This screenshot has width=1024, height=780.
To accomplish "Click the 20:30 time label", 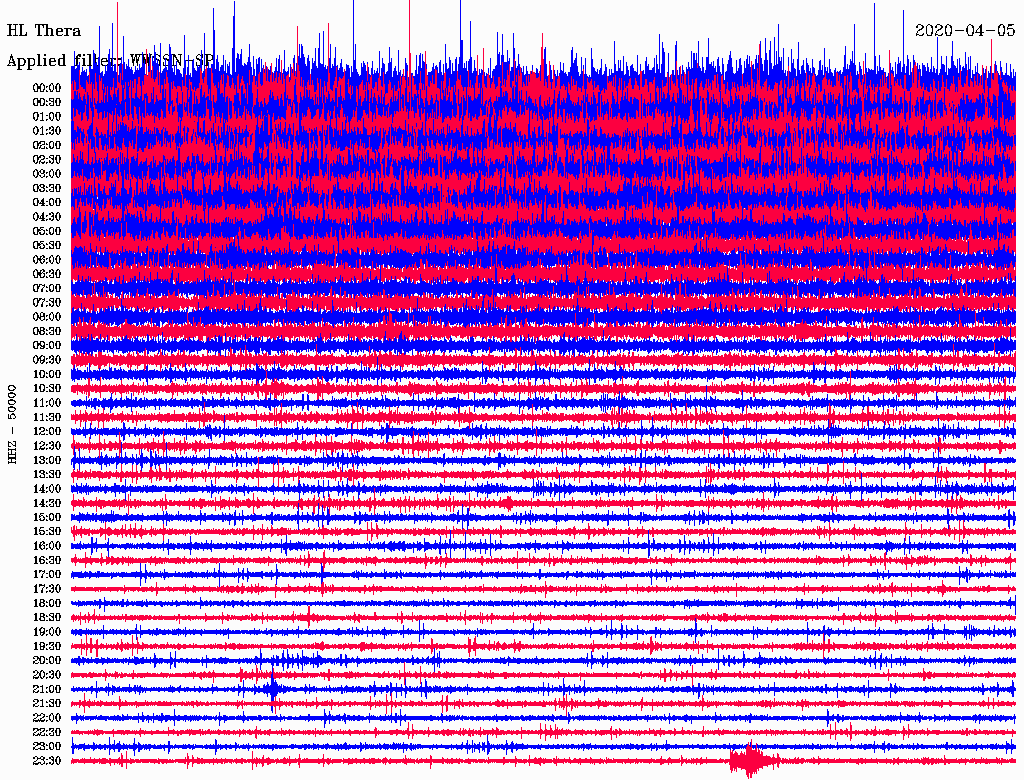I will 47,675.
